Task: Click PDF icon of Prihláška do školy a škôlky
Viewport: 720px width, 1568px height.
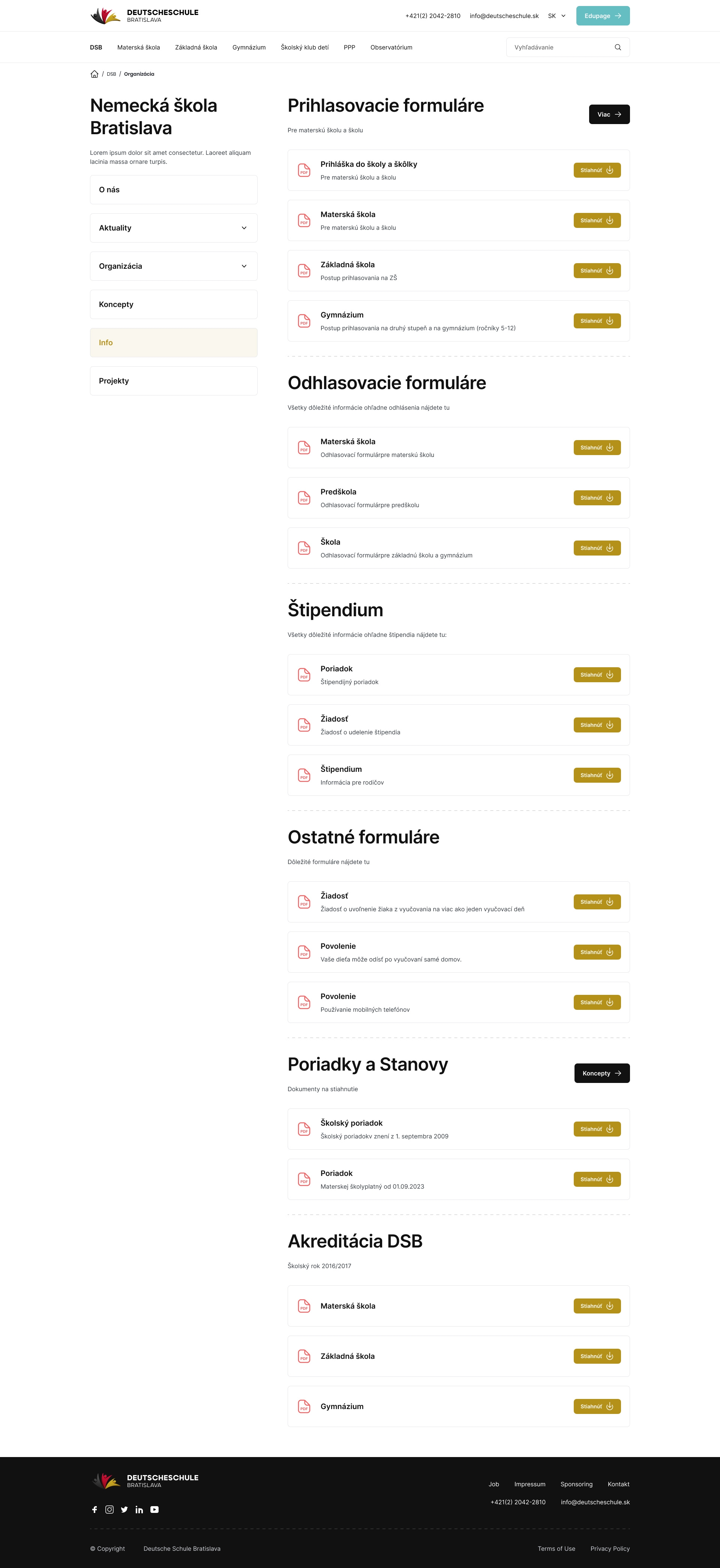Action: [x=304, y=171]
